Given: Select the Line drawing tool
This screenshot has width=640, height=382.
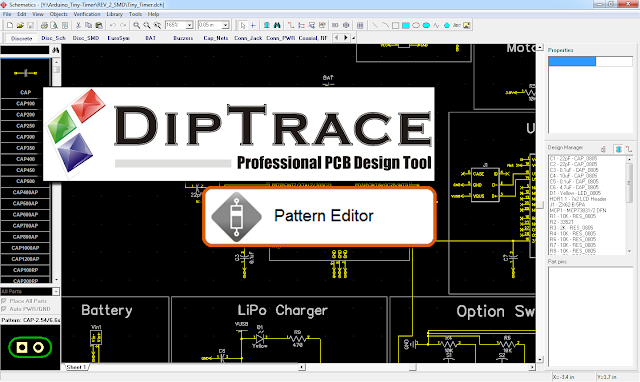Looking at the screenshot, I should point(375,25).
